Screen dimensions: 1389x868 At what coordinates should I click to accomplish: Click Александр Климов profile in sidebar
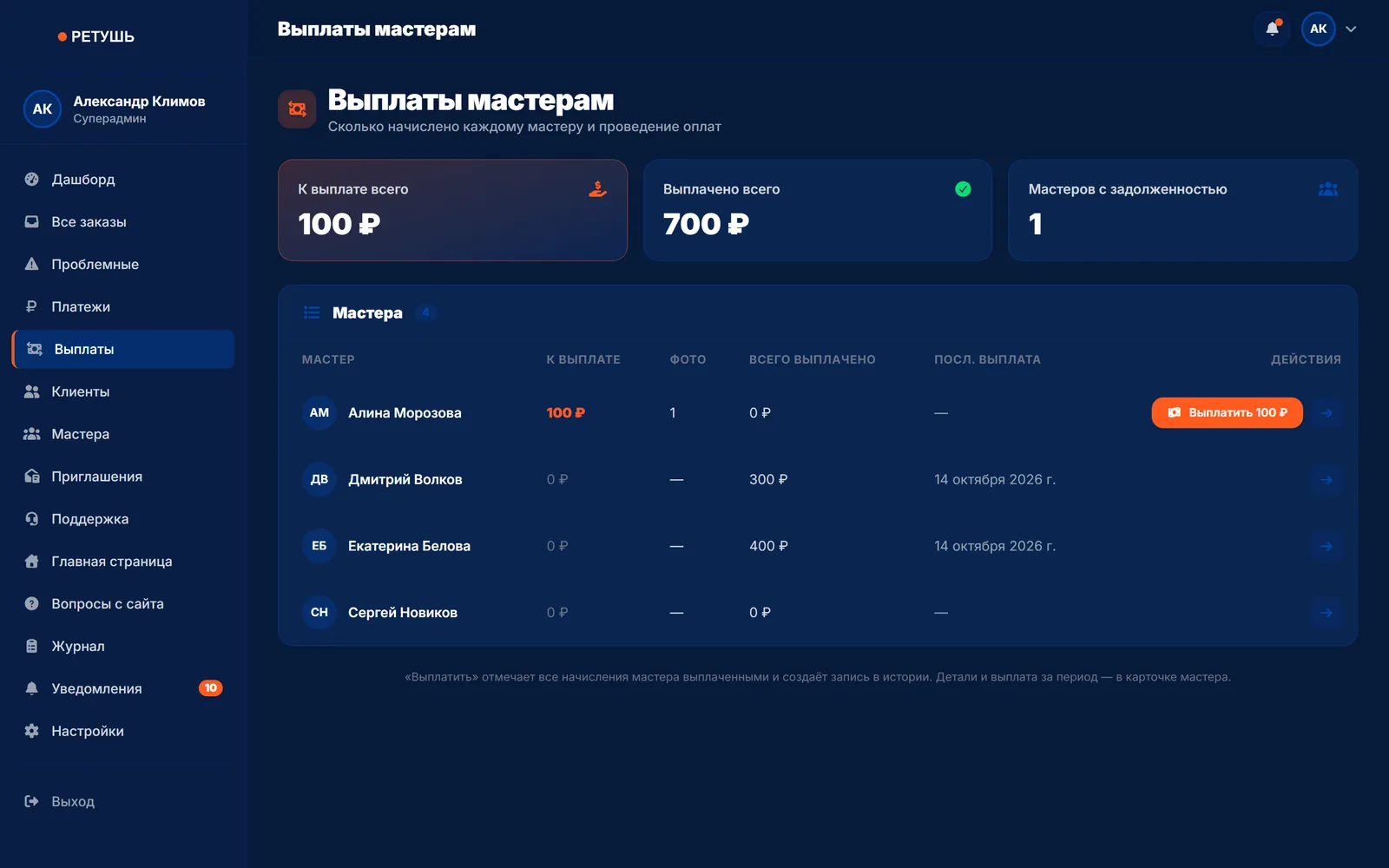click(x=123, y=109)
